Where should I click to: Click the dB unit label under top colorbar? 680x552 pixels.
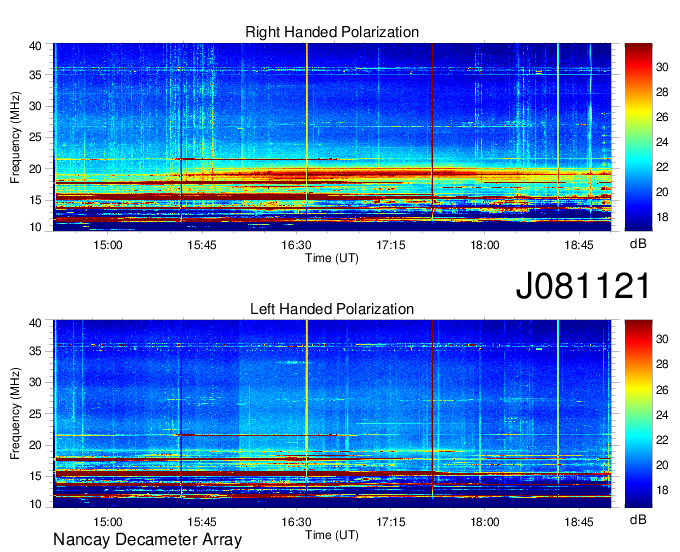pos(638,244)
